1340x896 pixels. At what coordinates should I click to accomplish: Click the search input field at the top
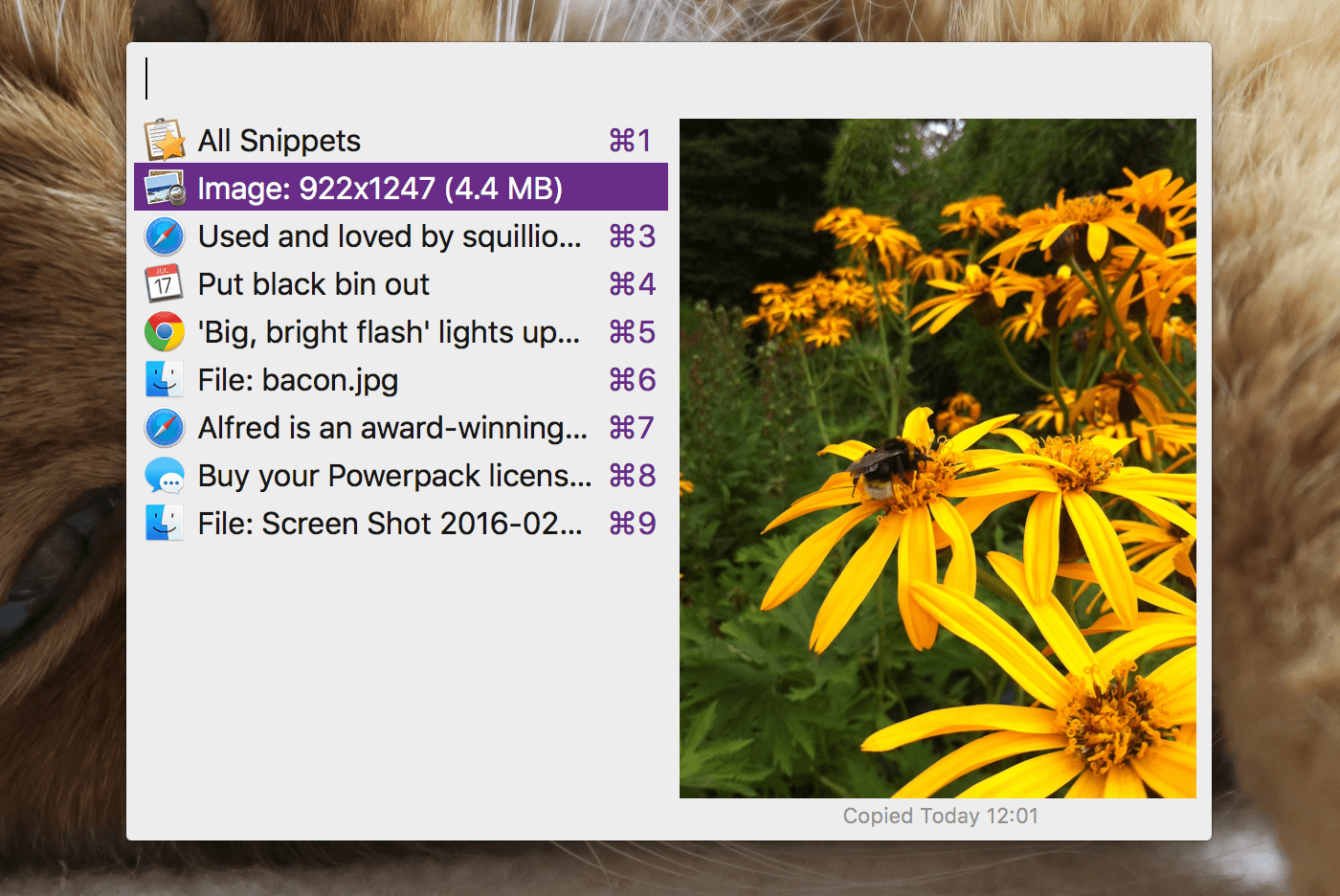(383, 77)
